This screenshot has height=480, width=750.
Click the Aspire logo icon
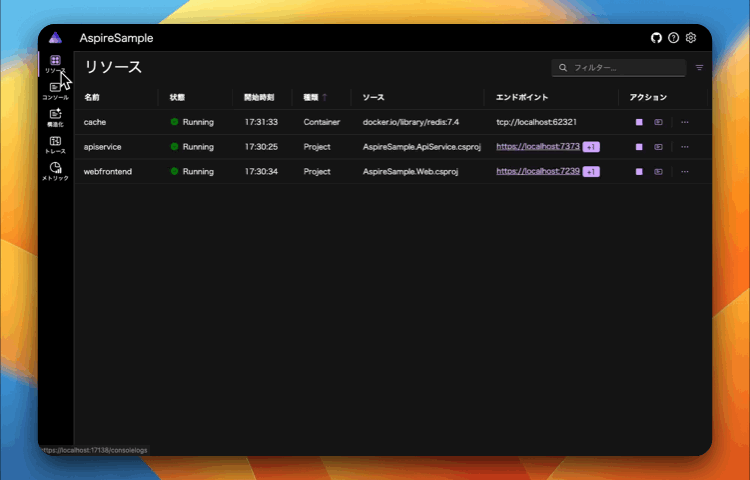click(55, 38)
